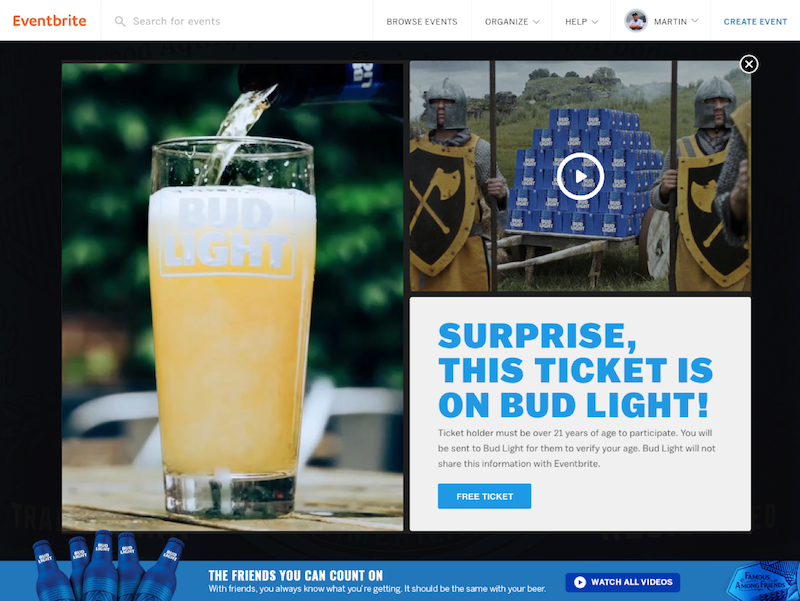Click the Famous Among Friends badge
The image size is (800, 601).
click(762, 581)
